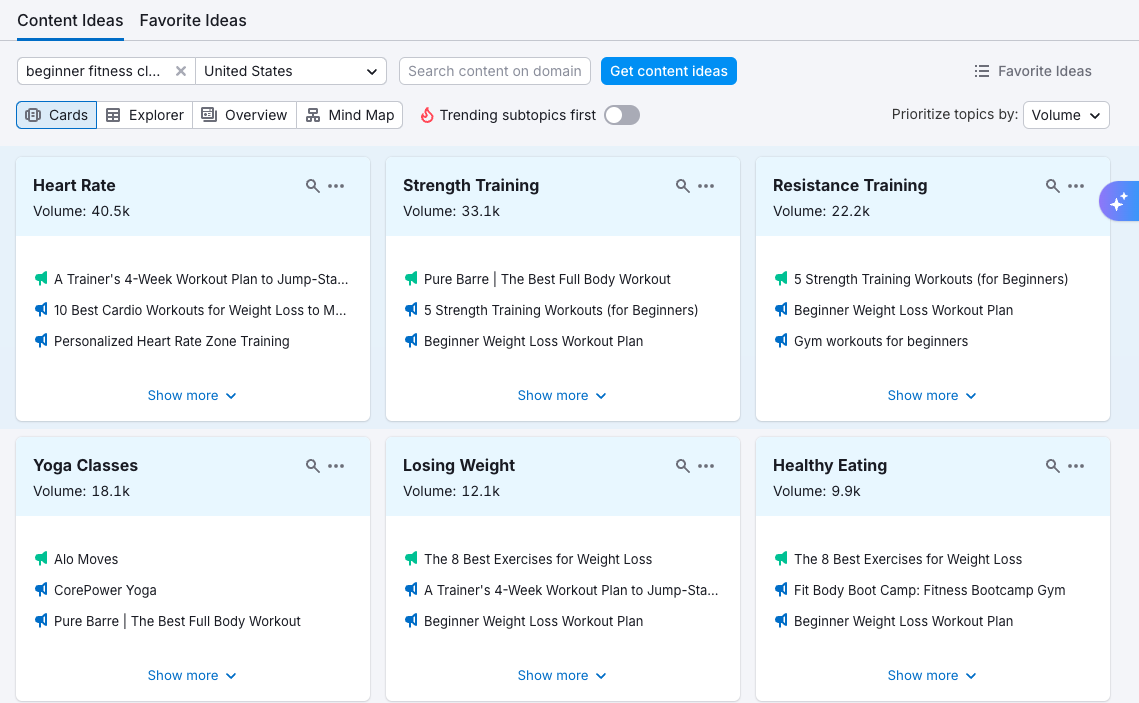Click search icon on Heart Rate card
The image size is (1139, 703).
point(313,186)
